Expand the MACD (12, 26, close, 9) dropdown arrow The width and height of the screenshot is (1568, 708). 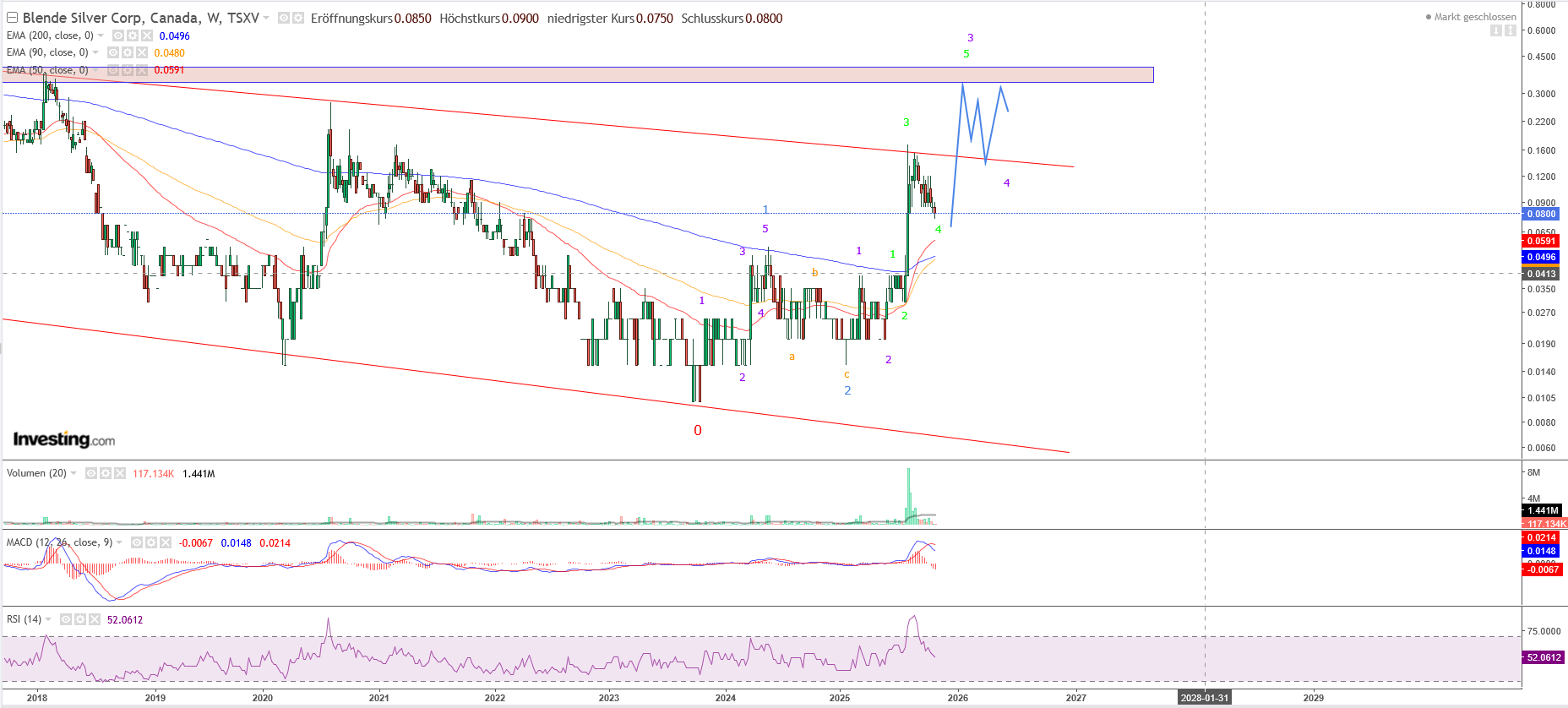119,542
